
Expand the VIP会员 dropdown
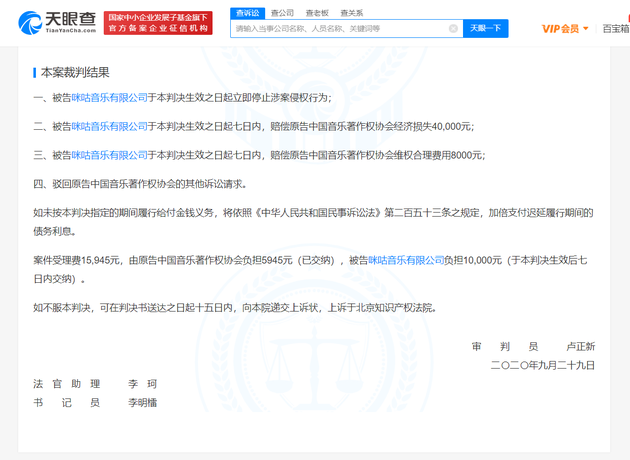tap(565, 29)
